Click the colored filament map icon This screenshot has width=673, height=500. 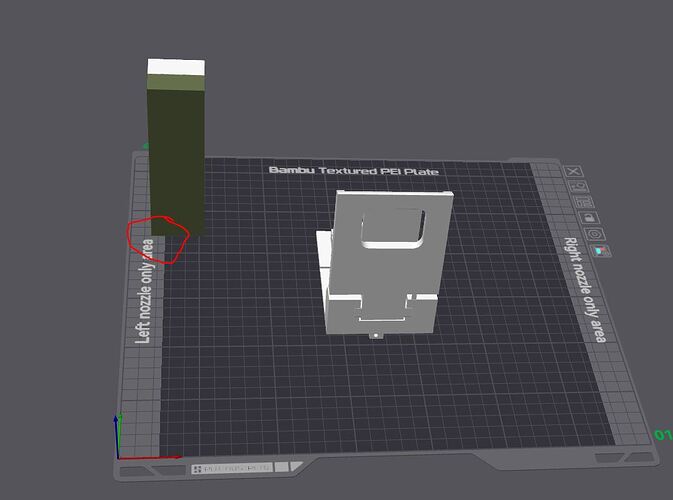(601, 251)
